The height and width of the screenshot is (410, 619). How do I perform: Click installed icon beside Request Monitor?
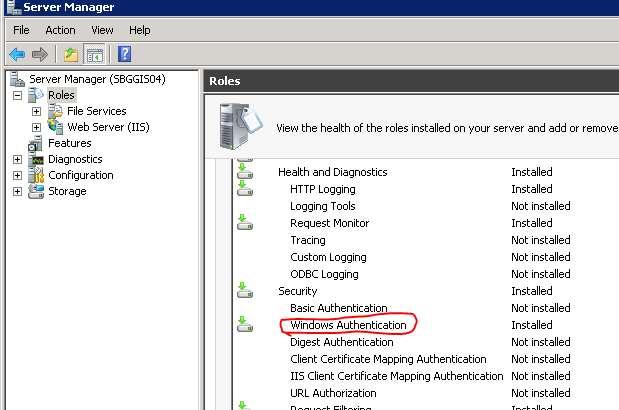click(x=245, y=223)
